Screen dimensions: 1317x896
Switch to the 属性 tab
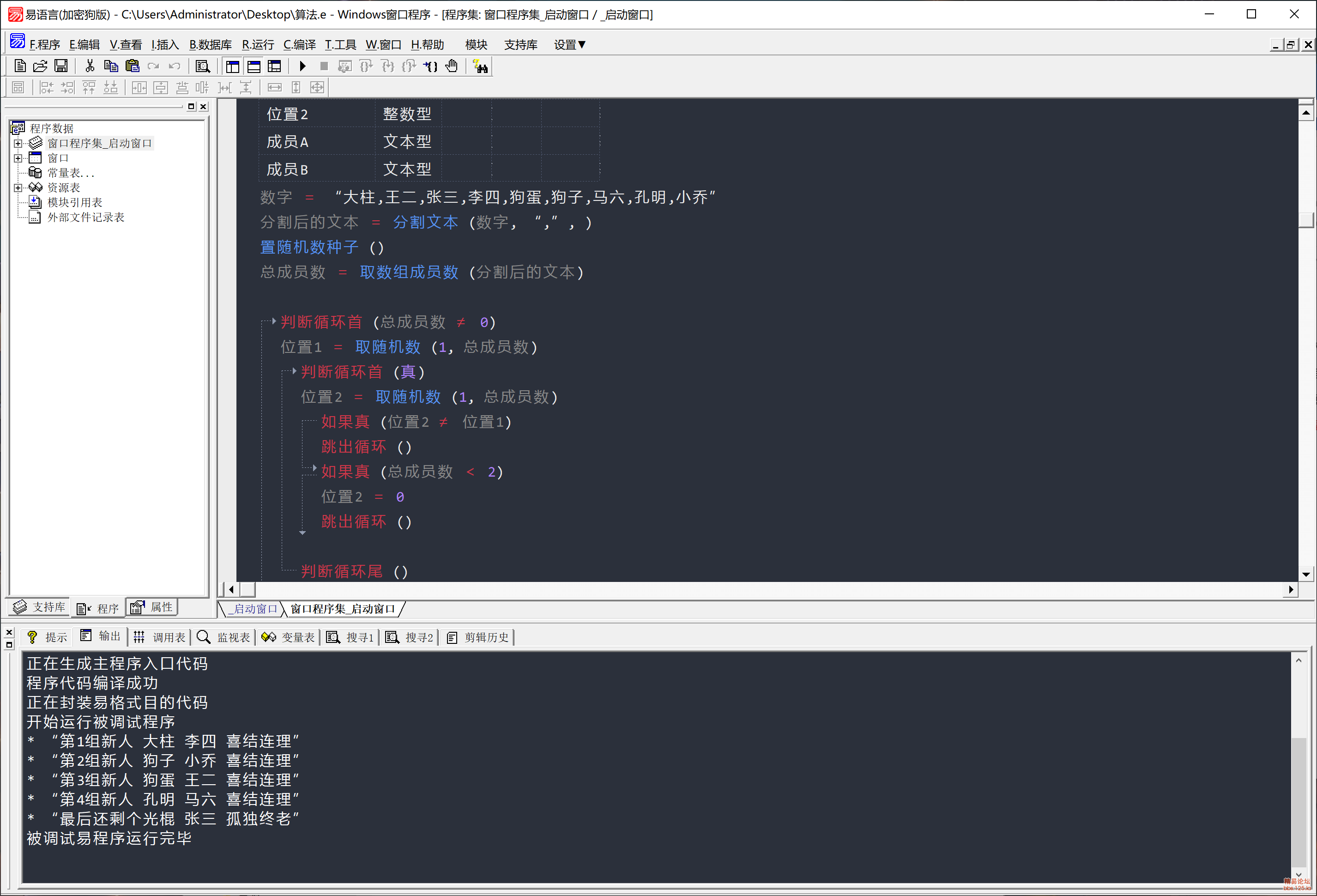coord(151,607)
